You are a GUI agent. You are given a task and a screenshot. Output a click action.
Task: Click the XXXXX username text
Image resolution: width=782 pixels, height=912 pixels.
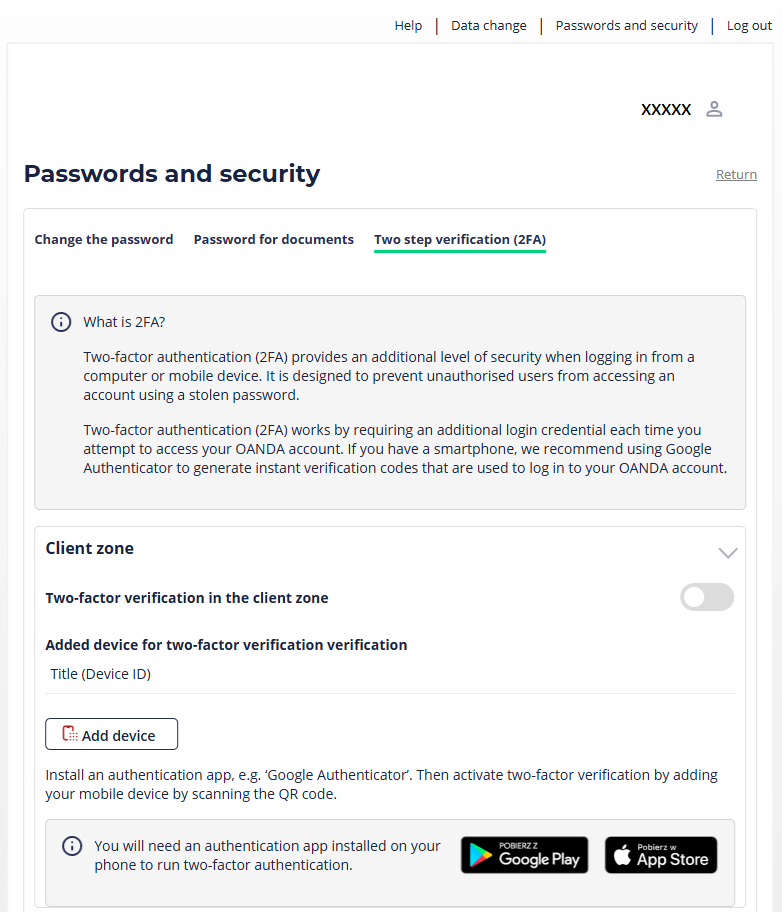(x=666, y=109)
